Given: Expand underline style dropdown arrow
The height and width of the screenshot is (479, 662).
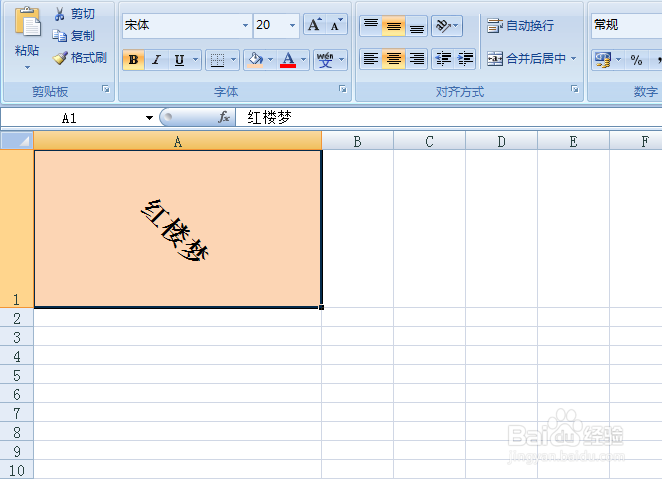Looking at the screenshot, I should click(195, 60).
